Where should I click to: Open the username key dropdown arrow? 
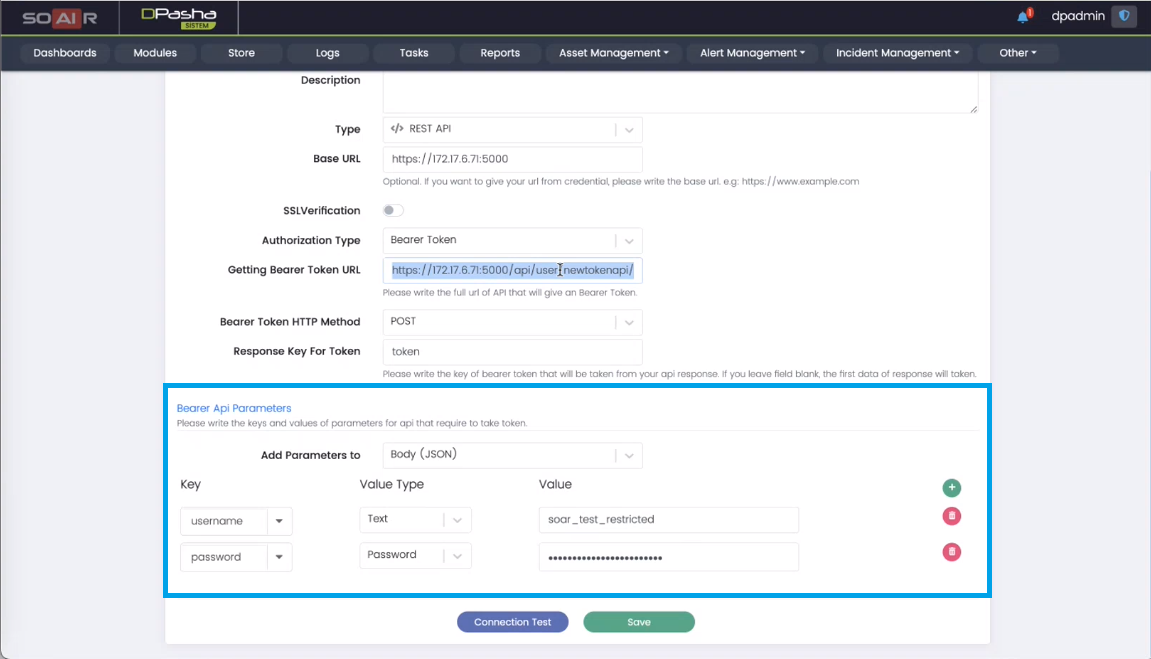(x=279, y=521)
